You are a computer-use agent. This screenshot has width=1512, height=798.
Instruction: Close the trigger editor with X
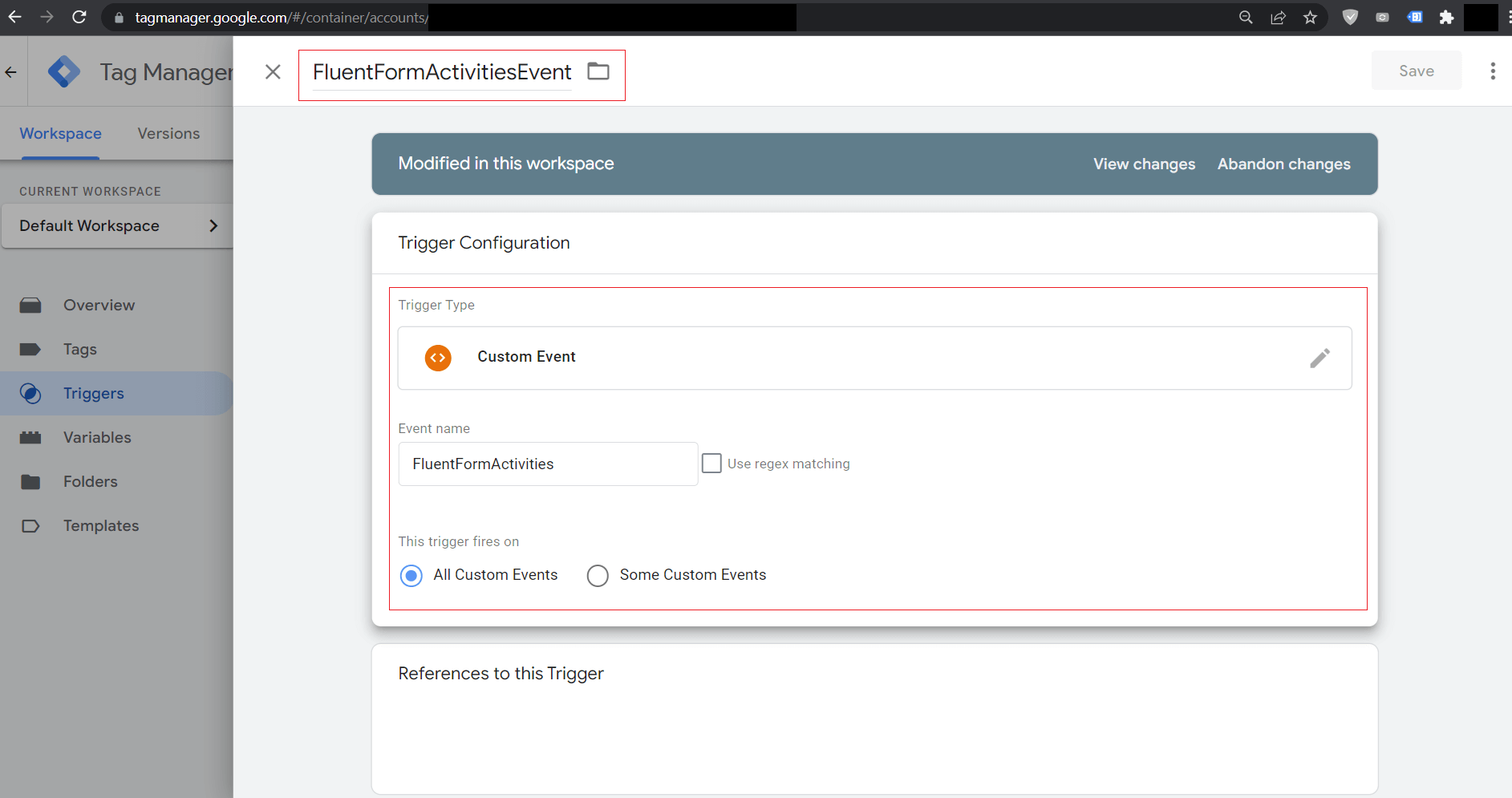273,72
